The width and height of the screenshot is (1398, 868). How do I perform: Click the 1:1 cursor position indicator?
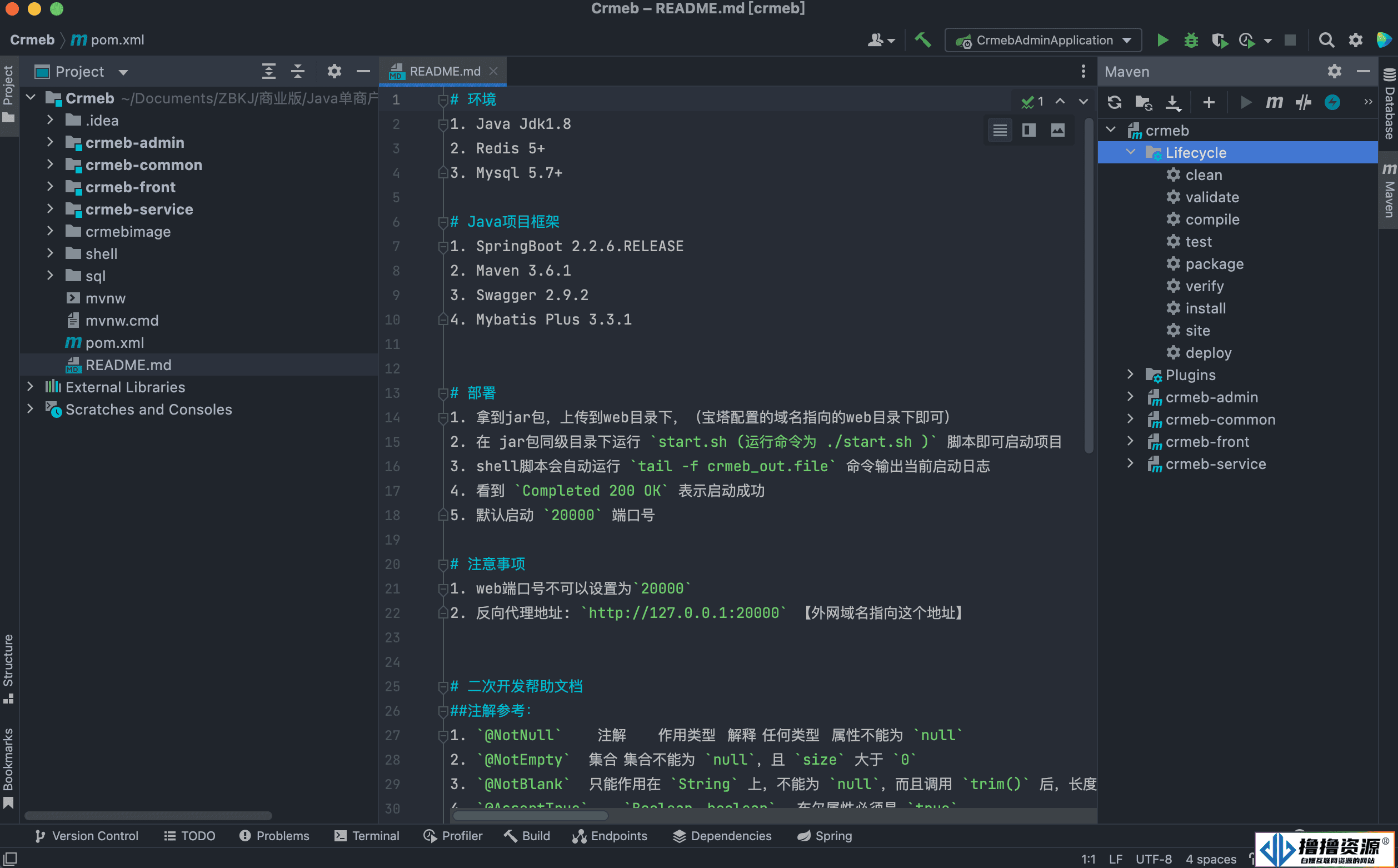tap(1088, 859)
